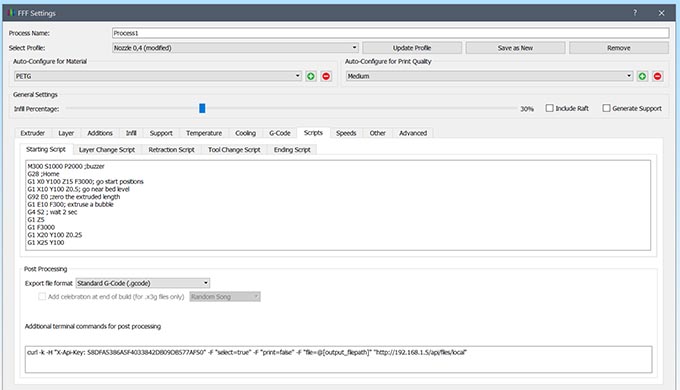
Task: Click inside the starting script text area
Action: [x=338, y=205]
